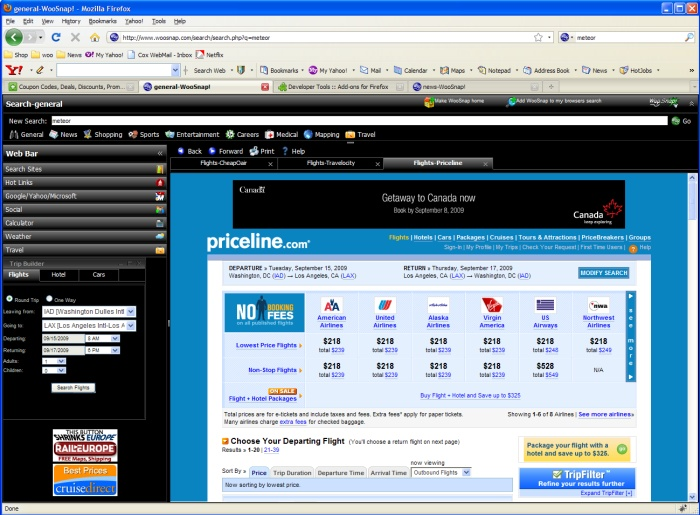
Task: Select the General search category
Action: (x=26, y=134)
